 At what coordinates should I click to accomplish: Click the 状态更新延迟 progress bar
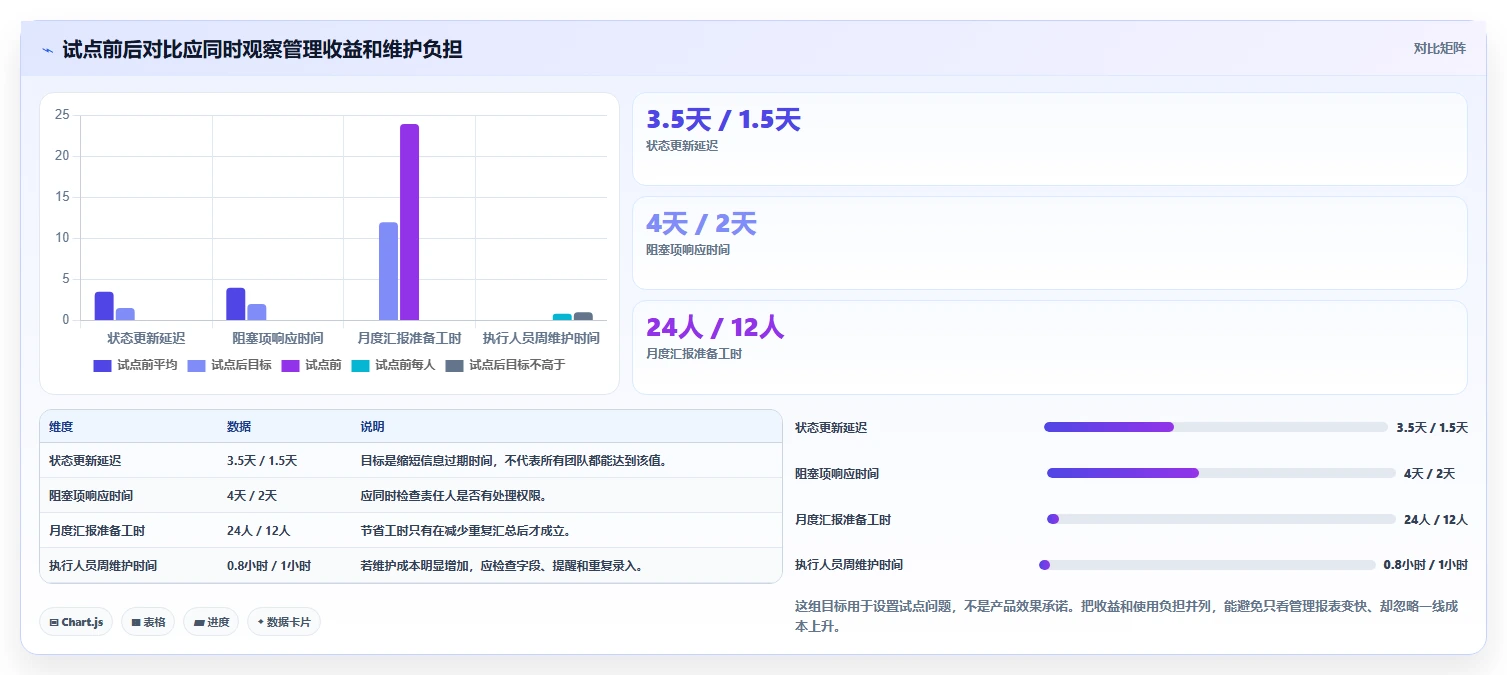pyautogui.click(x=1216, y=427)
